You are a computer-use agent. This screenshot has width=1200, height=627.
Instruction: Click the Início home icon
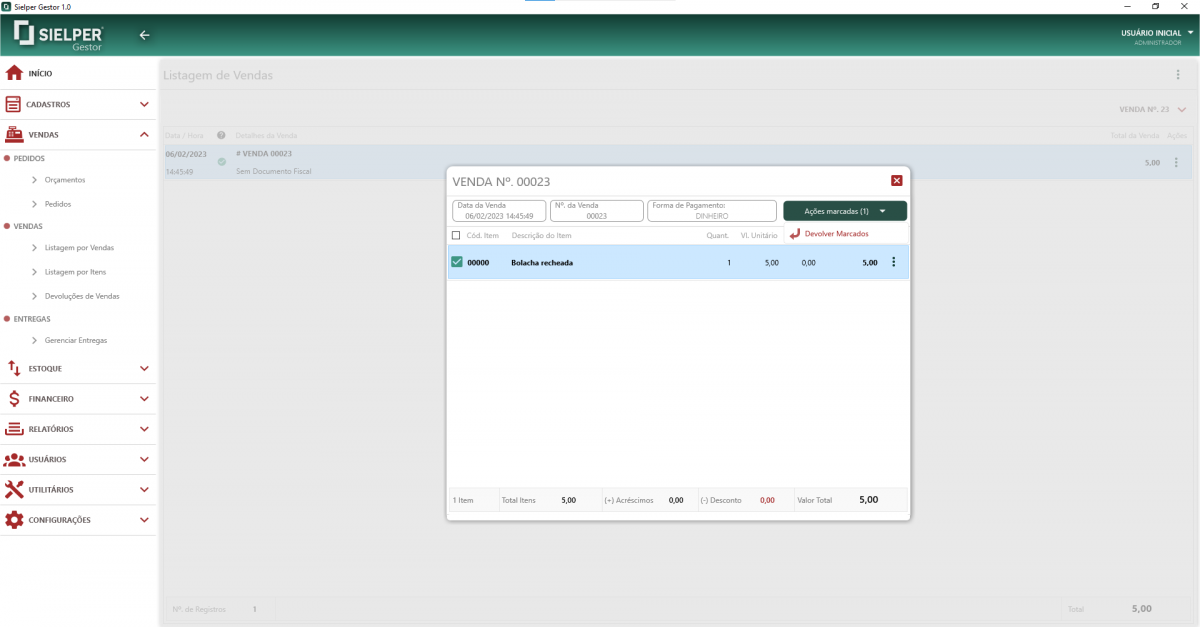point(14,73)
